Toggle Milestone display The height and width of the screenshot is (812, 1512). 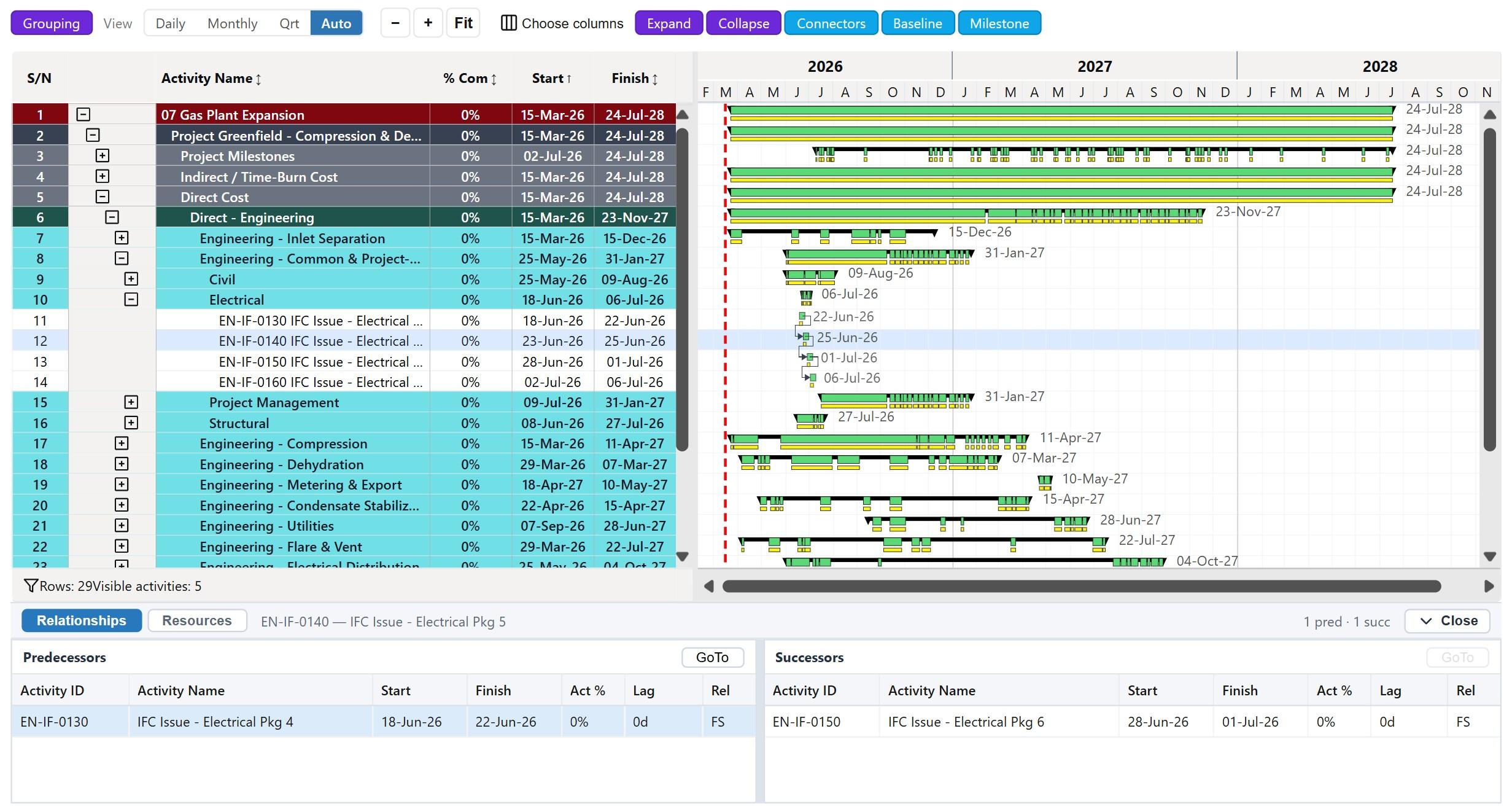point(999,23)
